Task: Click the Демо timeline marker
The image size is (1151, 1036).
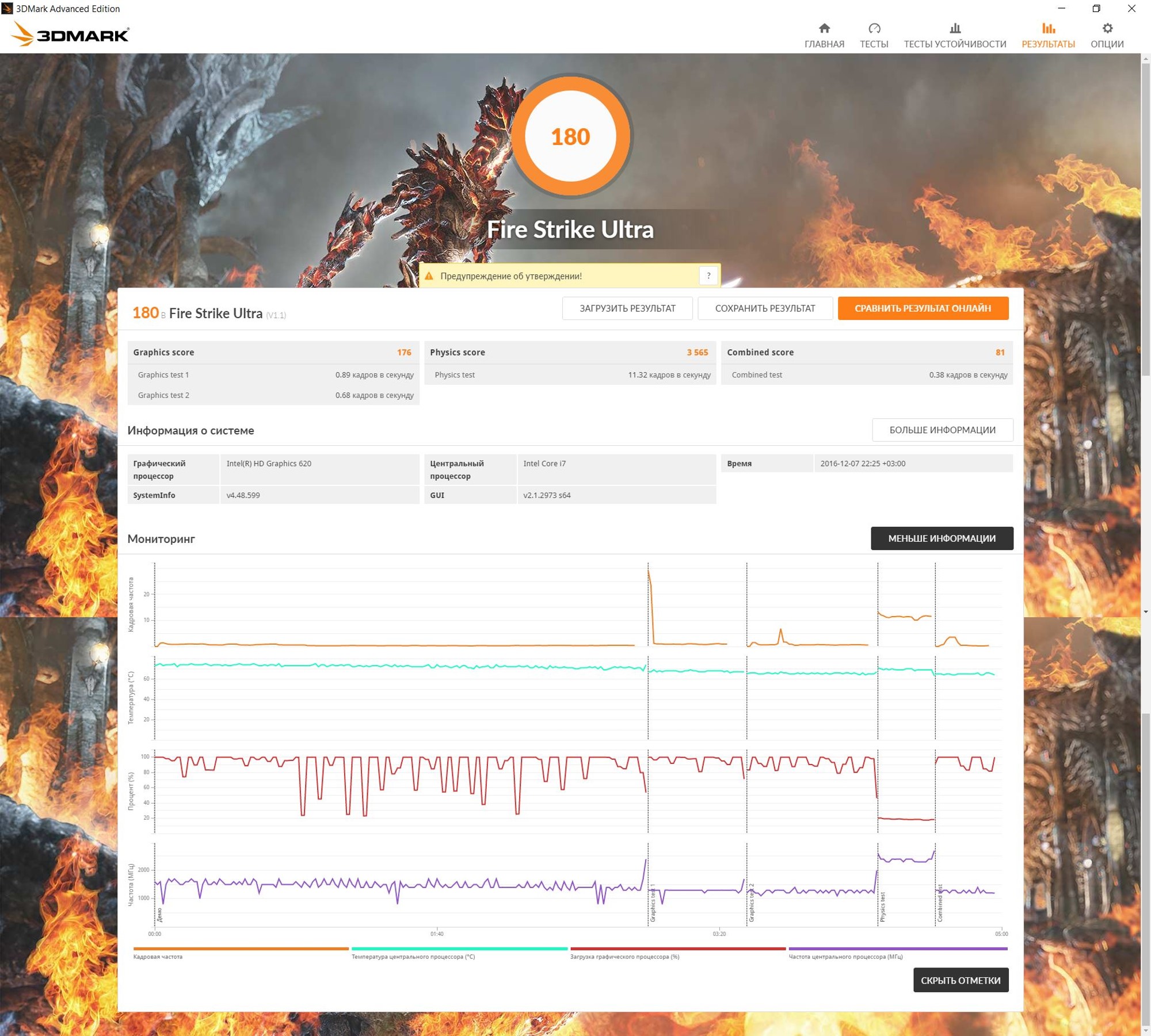Action: (x=159, y=915)
